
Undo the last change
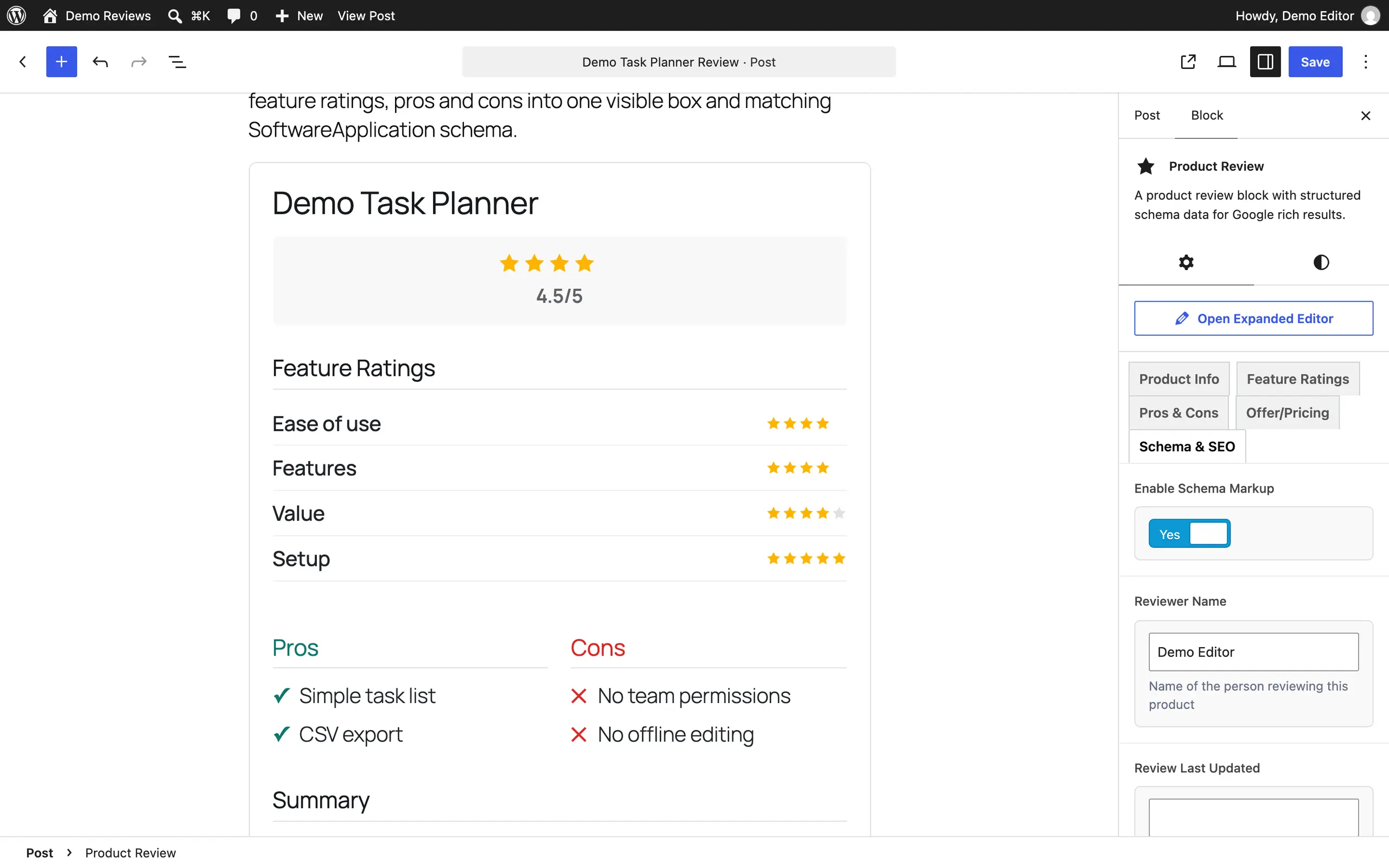100,61
